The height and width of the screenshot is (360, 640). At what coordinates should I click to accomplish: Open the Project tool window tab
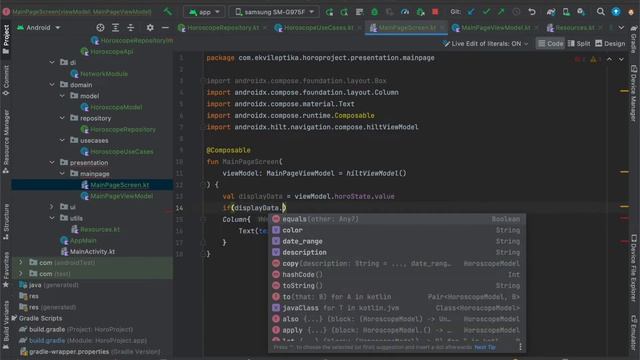click(x=6, y=39)
